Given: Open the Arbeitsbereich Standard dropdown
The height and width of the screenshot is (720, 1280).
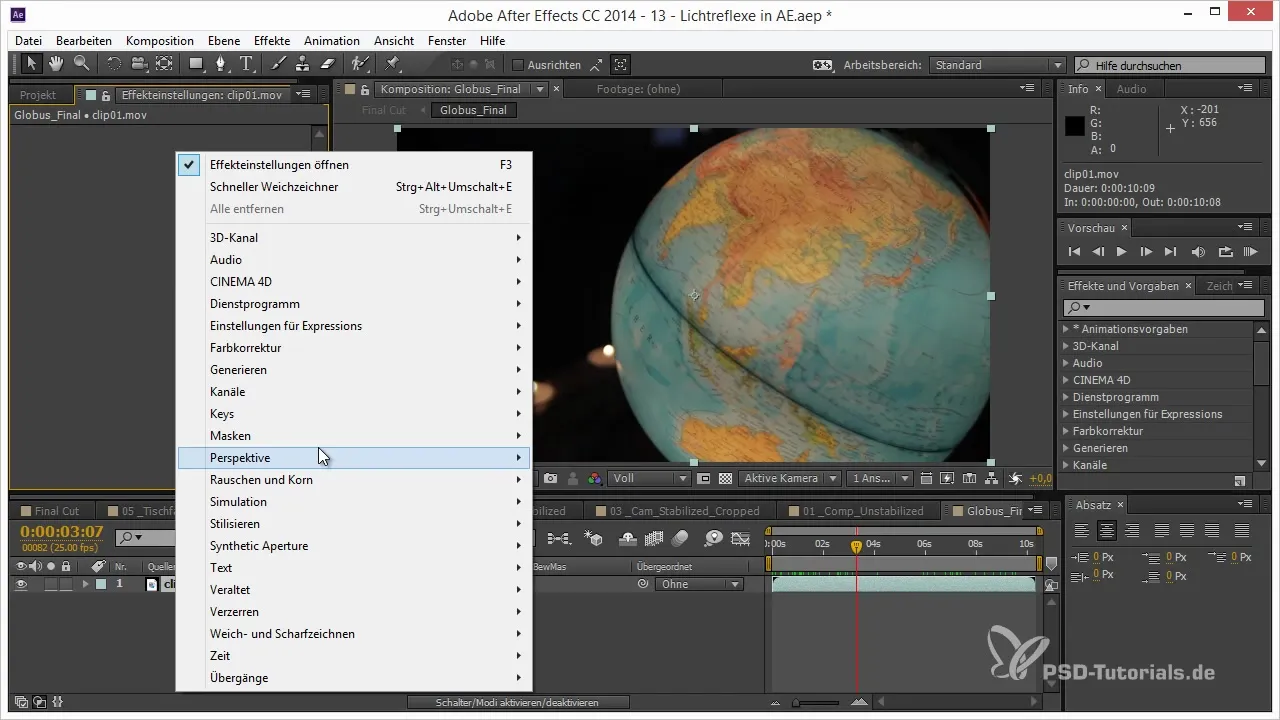Looking at the screenshot, I should (x=997, y=65).
